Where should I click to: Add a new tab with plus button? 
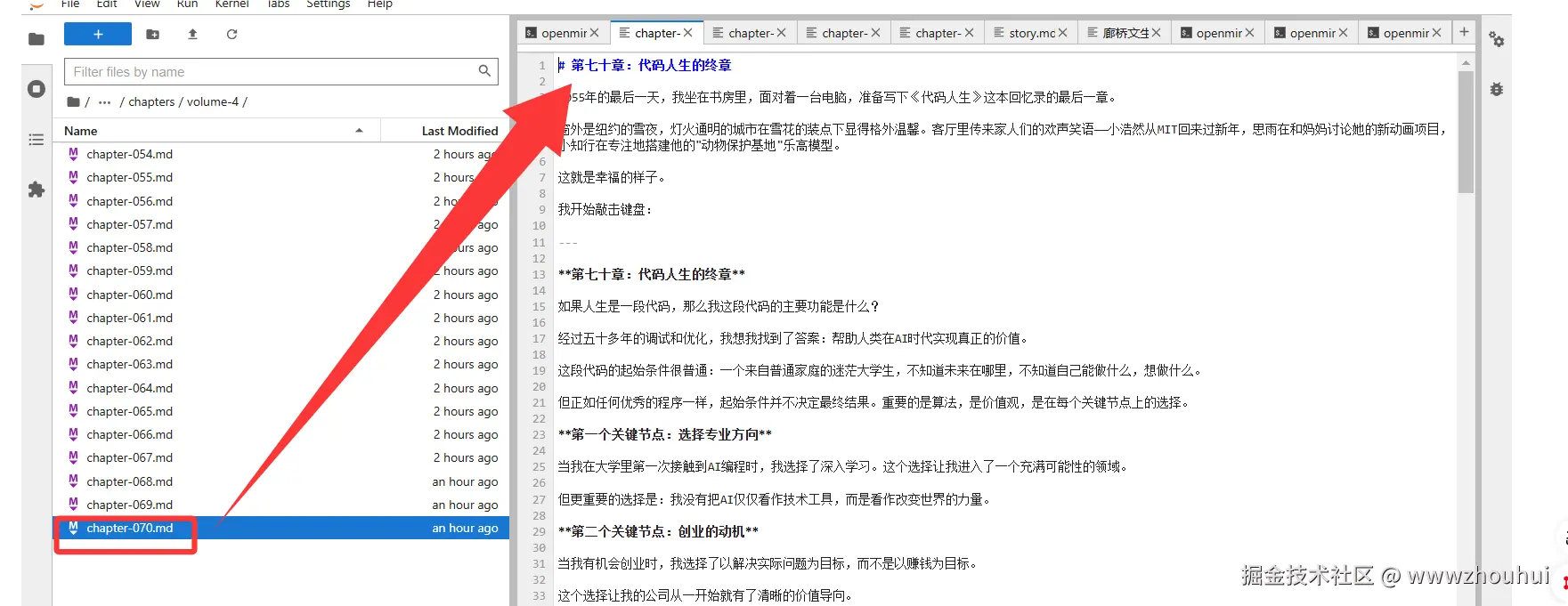point(1464,32)
